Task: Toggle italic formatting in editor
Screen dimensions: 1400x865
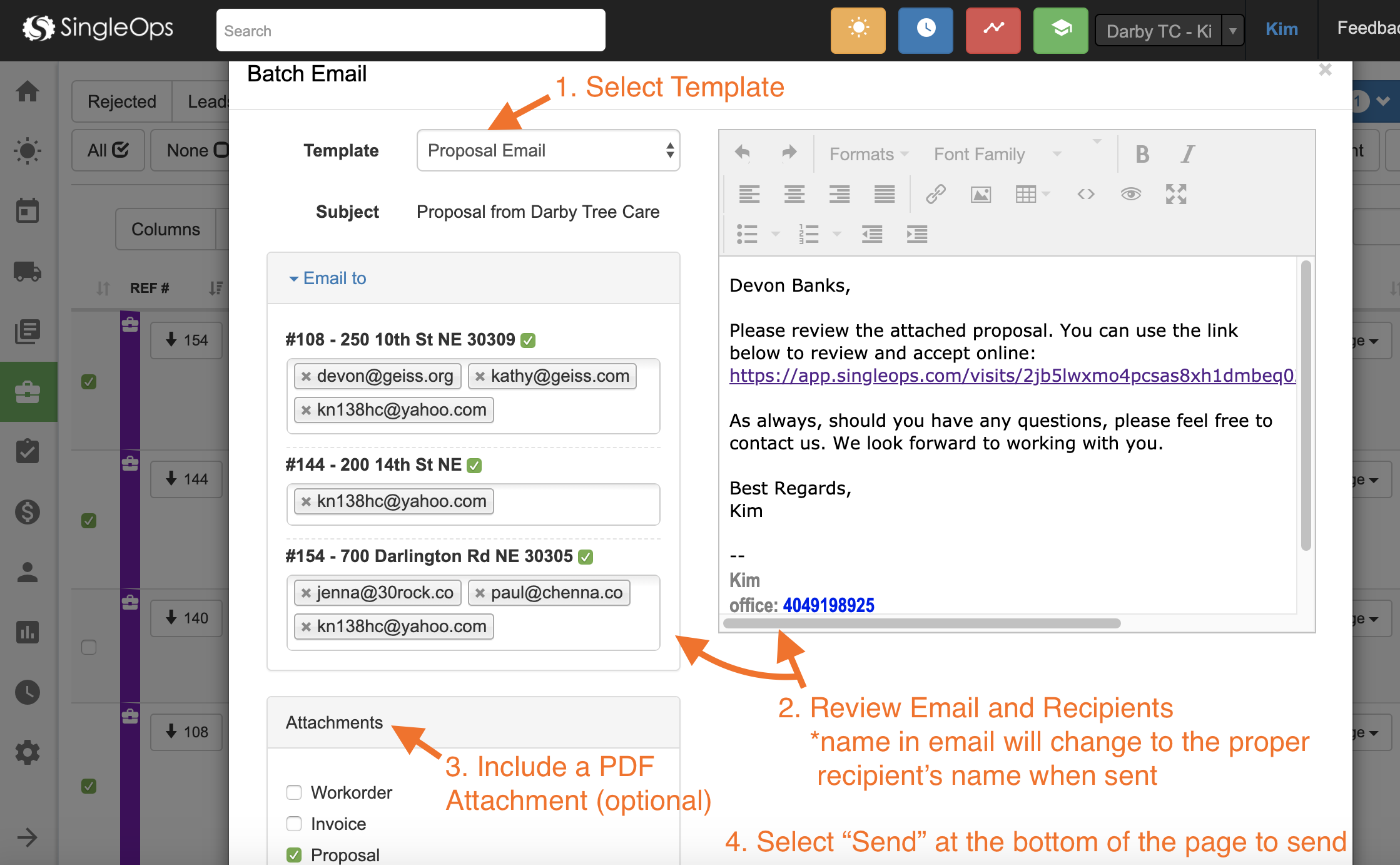Action: pos(1187,154)
